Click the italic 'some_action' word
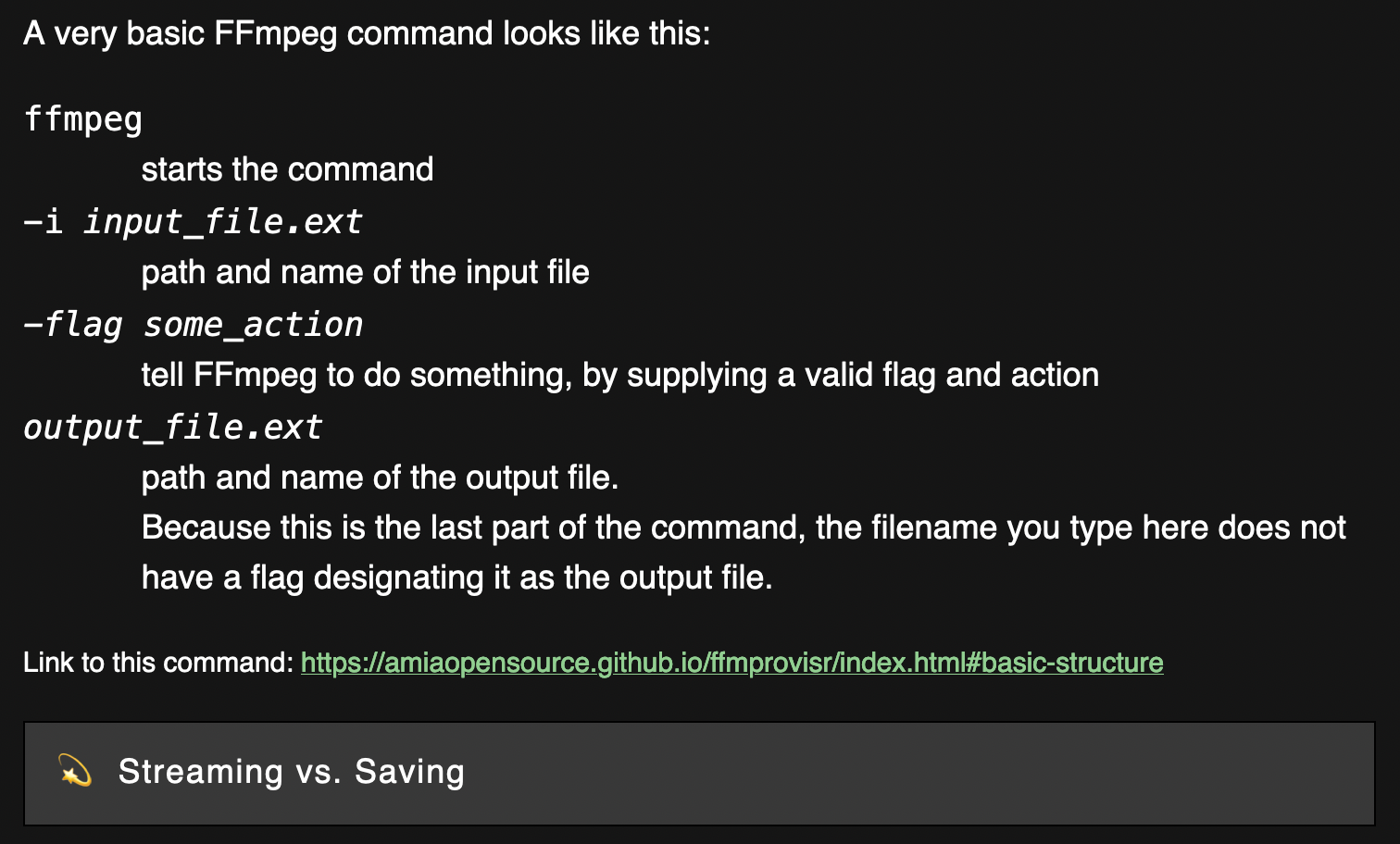Screen dimensions: 1400x844 click(254, 325)
